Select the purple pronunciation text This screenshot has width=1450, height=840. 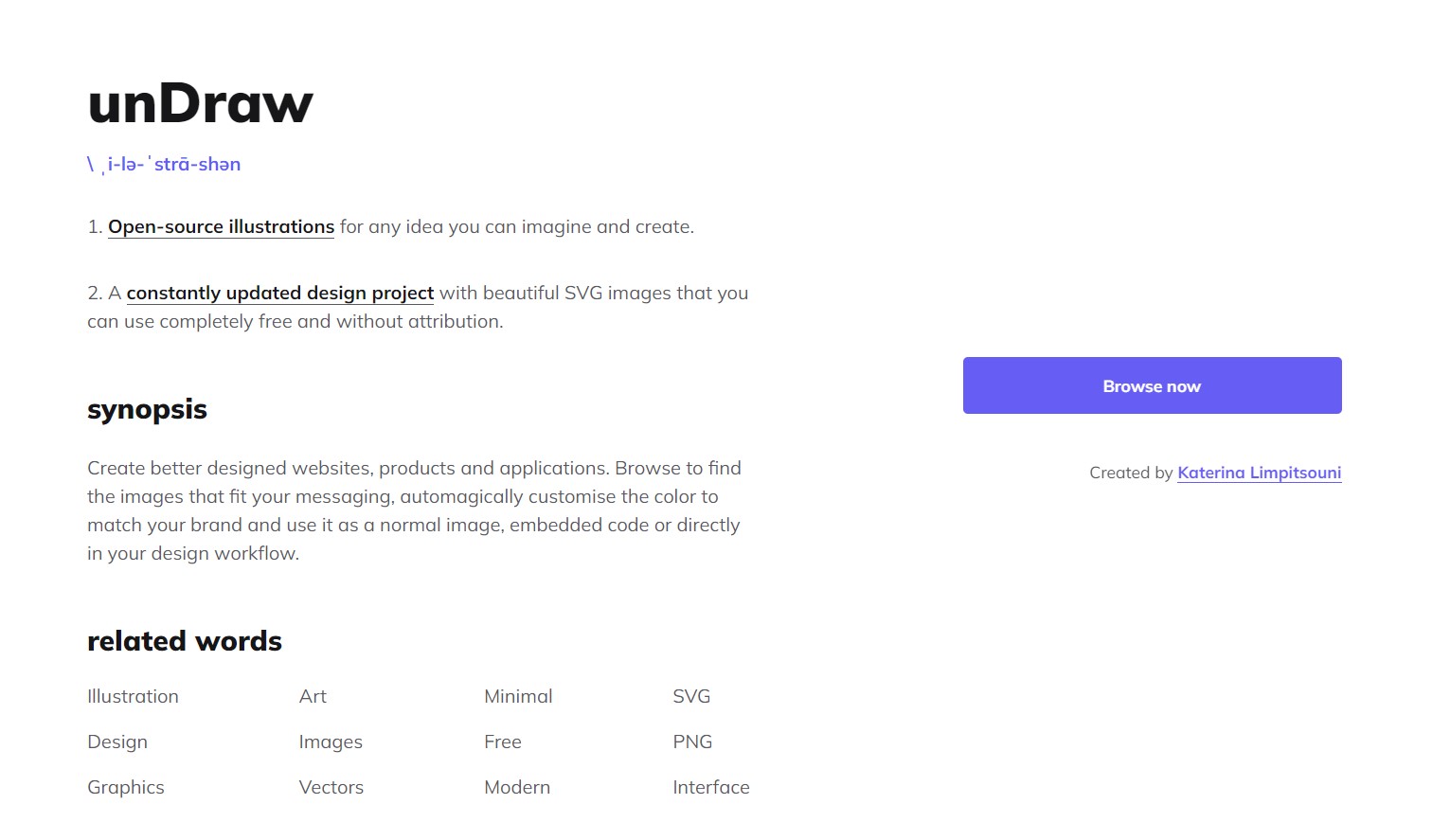pos(164,165)
